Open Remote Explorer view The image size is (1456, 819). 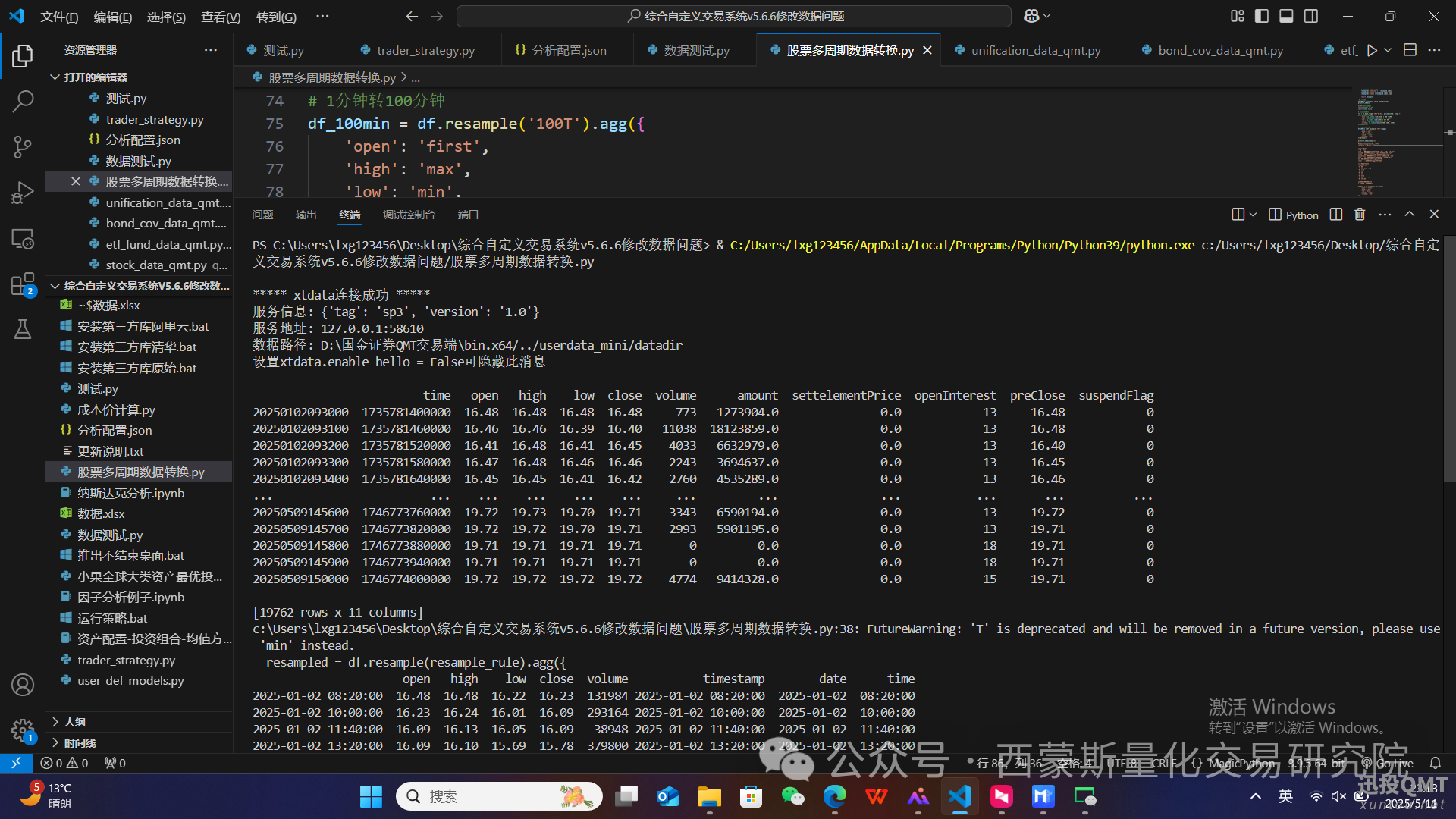[x=23, y=239]
